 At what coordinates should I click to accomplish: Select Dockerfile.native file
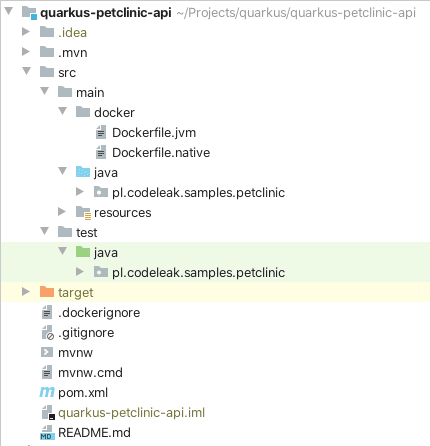click(161, 153)
